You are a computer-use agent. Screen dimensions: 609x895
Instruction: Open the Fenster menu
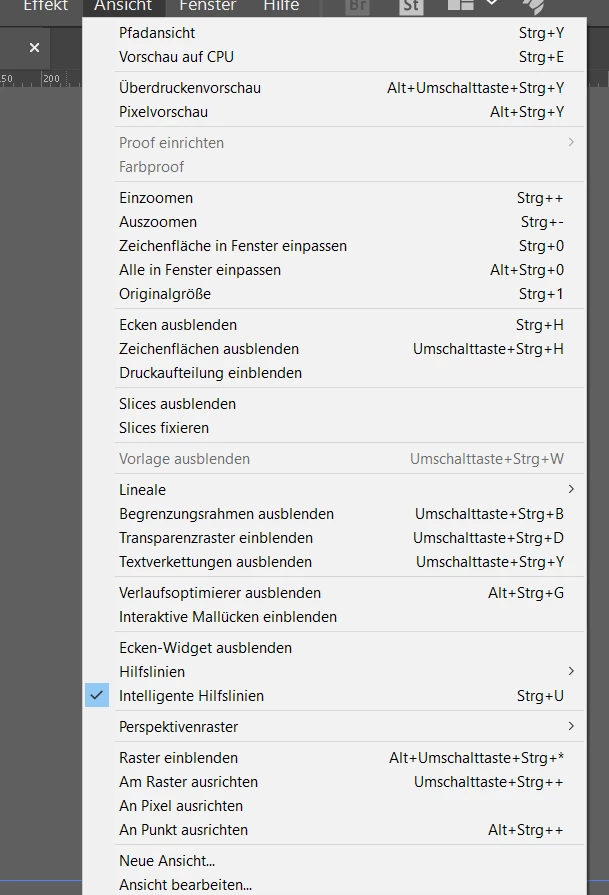[x=208, y=7]
